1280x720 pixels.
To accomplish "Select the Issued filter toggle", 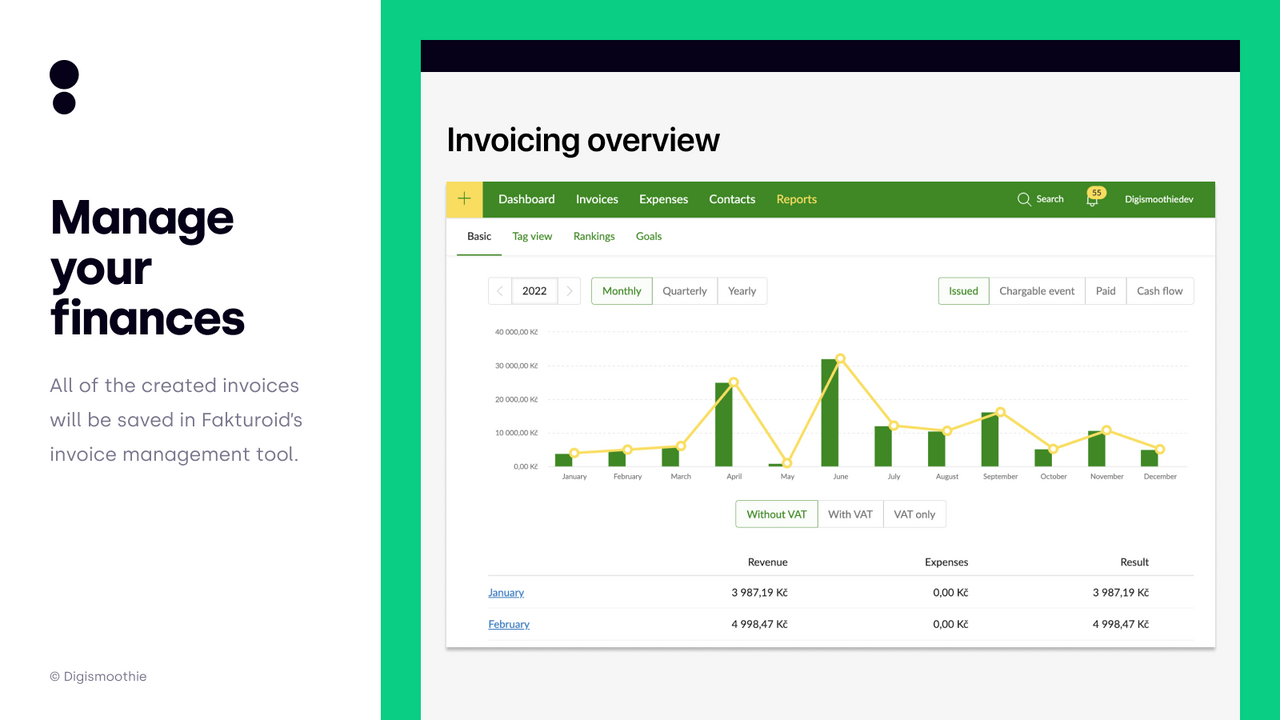I will point(964,291).
